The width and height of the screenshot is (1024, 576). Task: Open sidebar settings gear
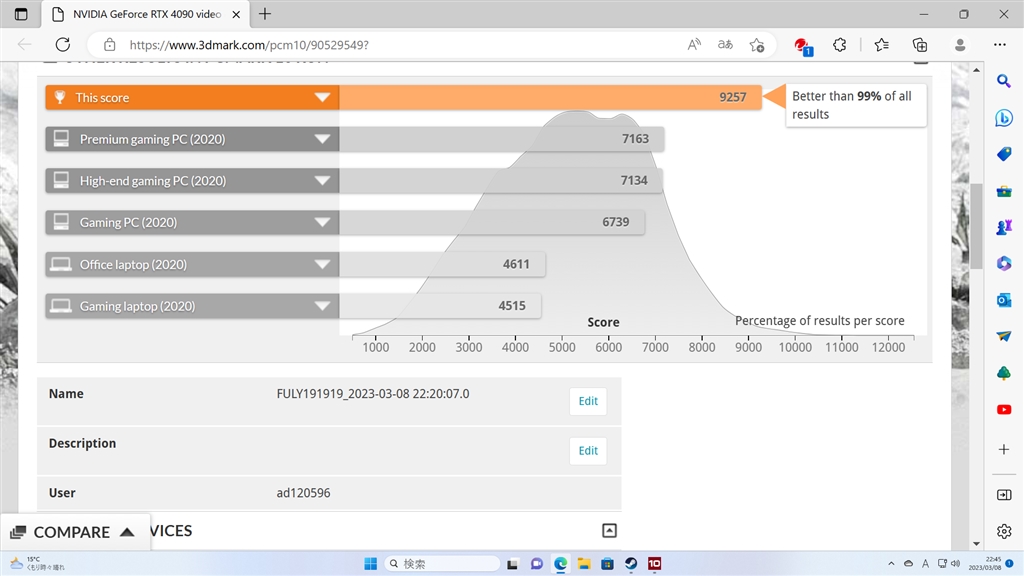tap(1004, 531)
